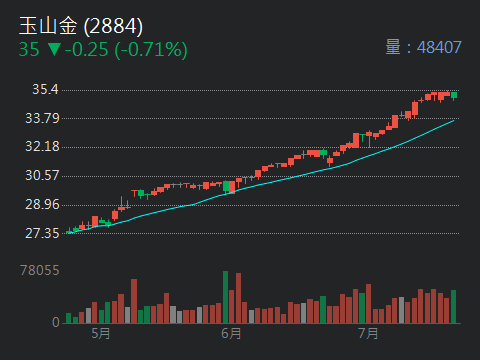Click the tallest green volume bar near 6月
Viewport: 480px width, 360px height.
[226, 297]
